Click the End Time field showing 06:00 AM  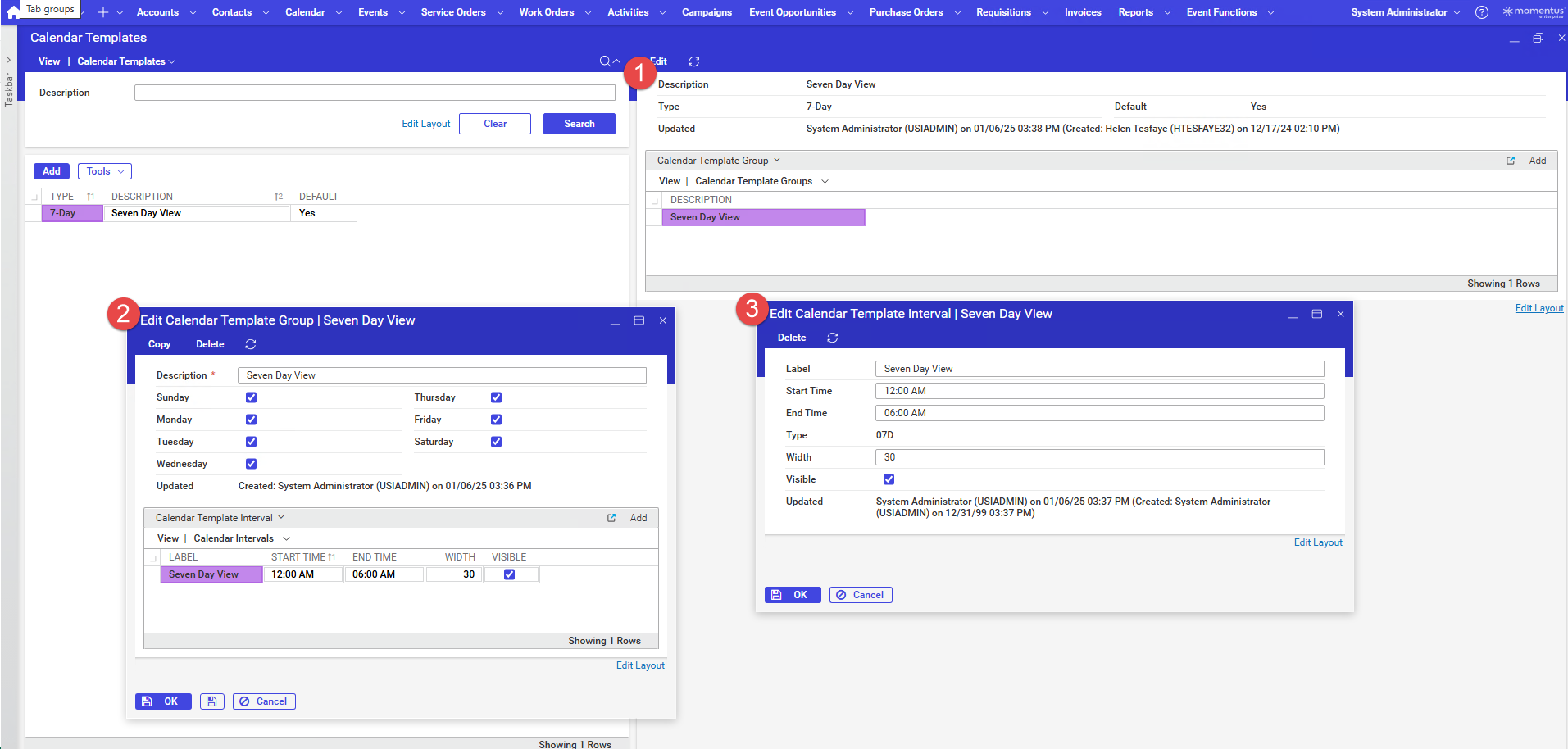click(x=1099, y=413)
